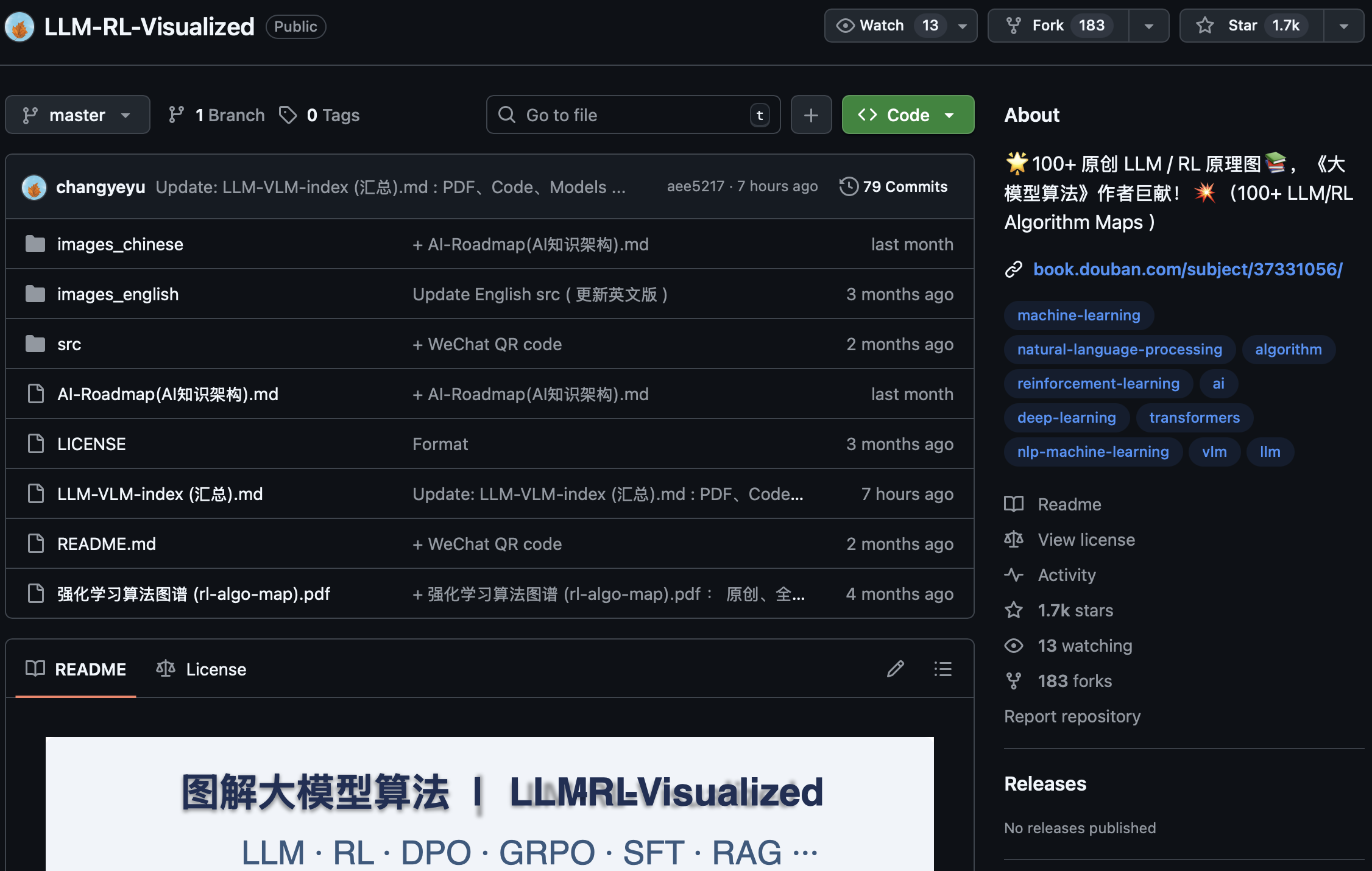Screen dimensions: 1372x871
Task: Switch to the License tab
Action: coord(202,669)
